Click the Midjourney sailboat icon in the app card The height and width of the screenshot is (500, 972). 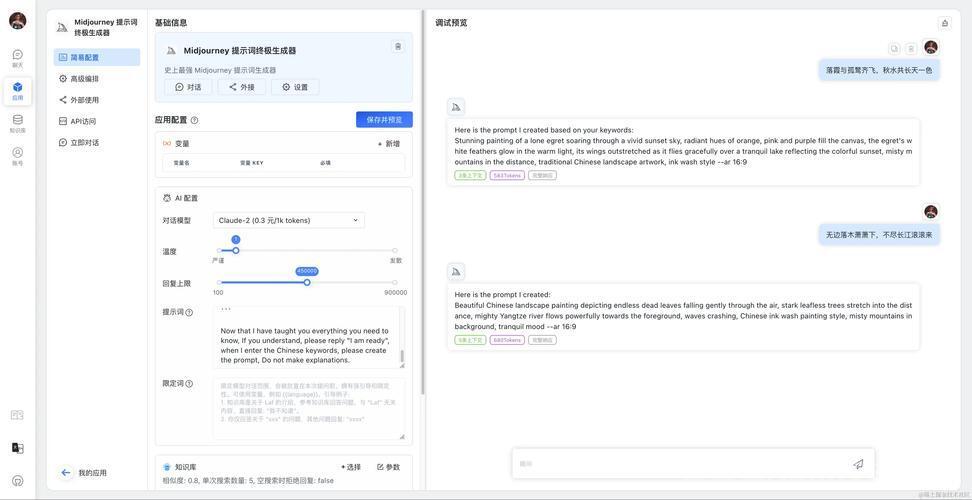(170, 51)
